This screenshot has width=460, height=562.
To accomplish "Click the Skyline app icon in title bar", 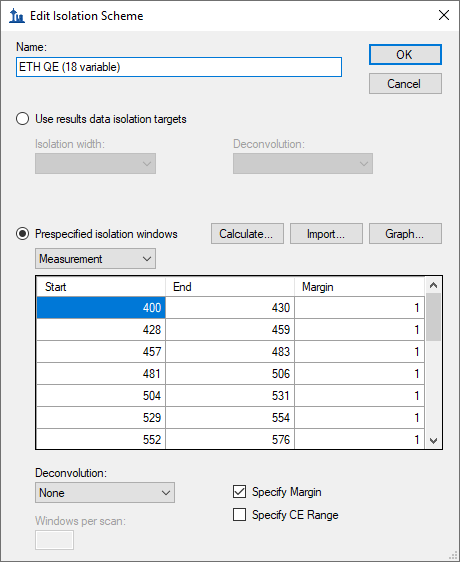I will [16, 16].
